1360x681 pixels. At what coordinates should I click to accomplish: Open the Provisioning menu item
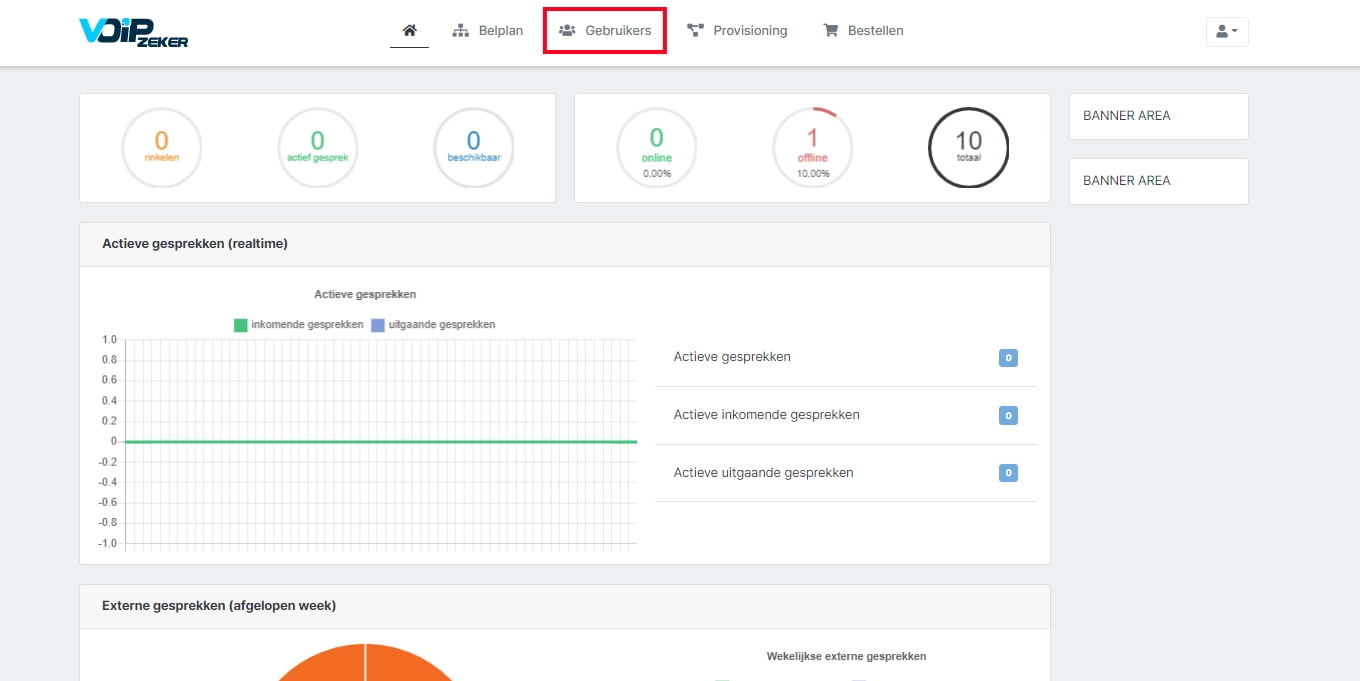pos(737,30)
